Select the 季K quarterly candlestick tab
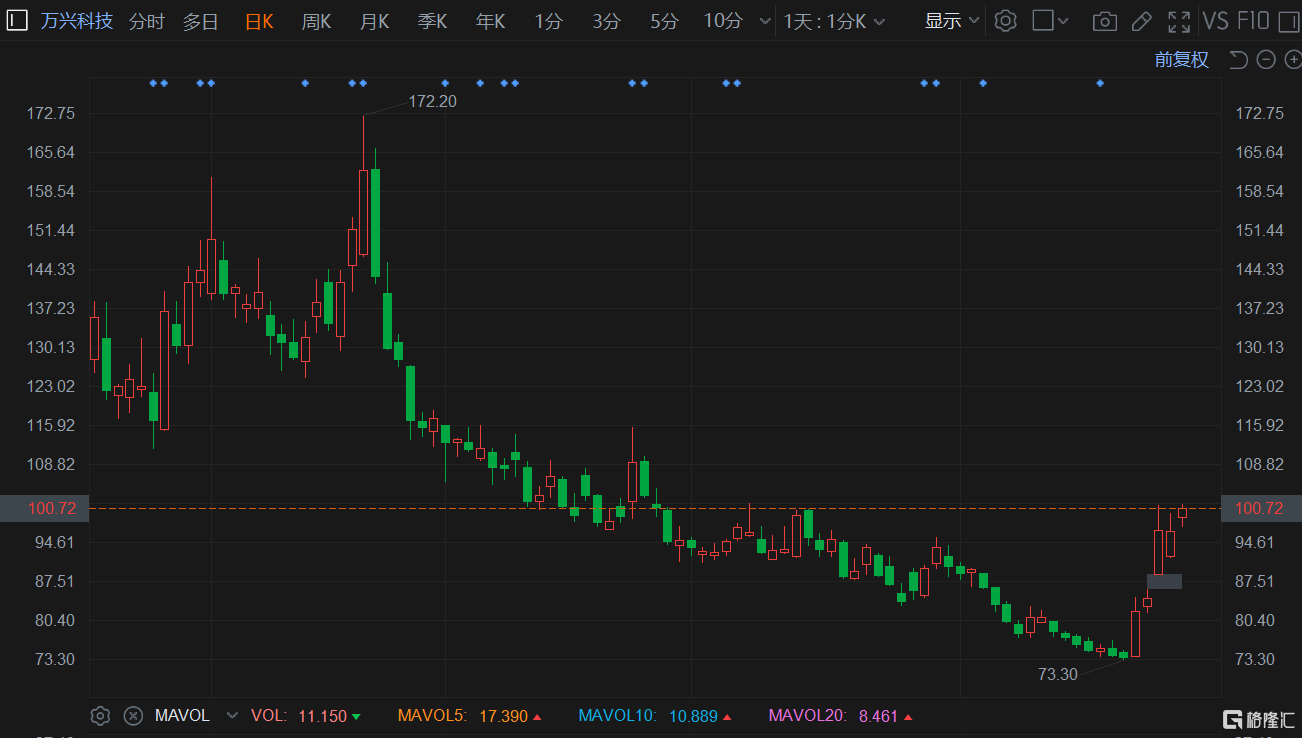The image size is (1302, 738). [x=432, y=21]
